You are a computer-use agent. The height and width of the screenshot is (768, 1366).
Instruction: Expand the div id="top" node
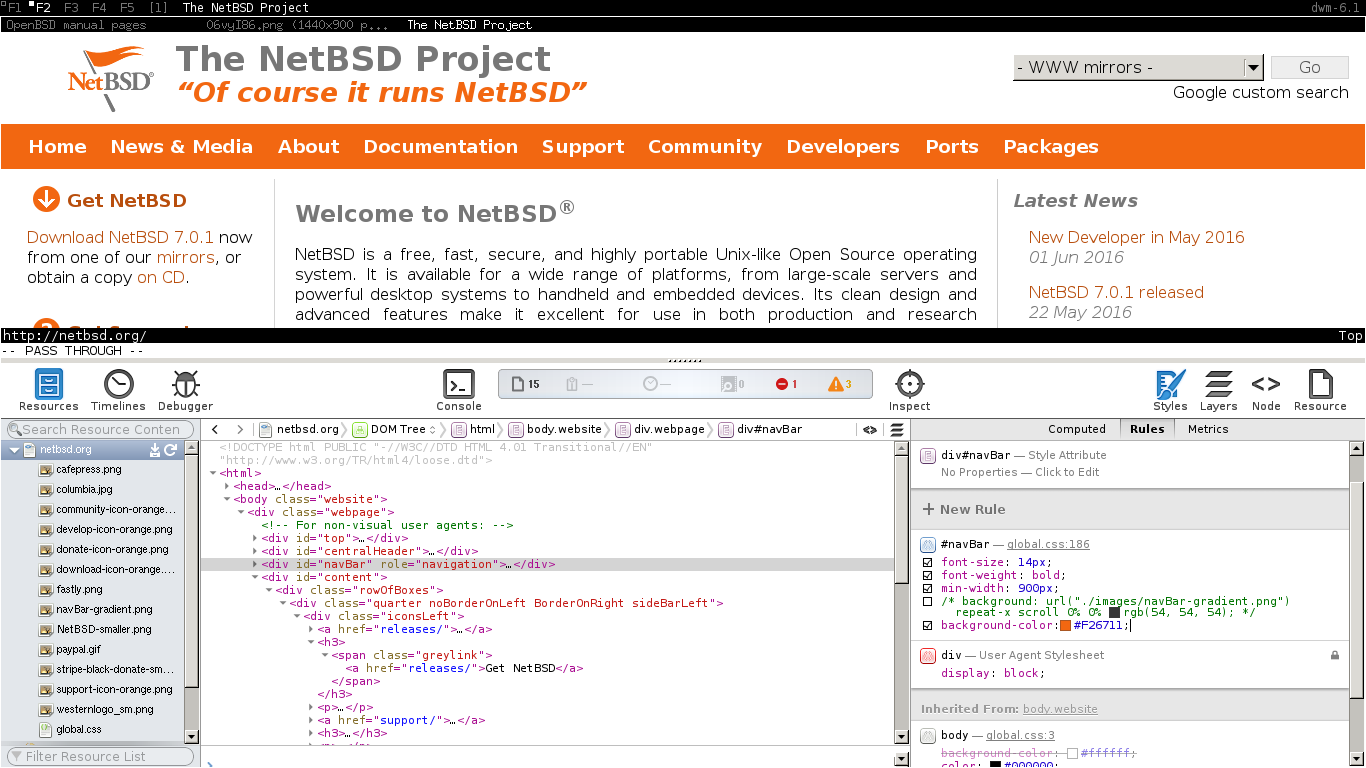(255, 538)
